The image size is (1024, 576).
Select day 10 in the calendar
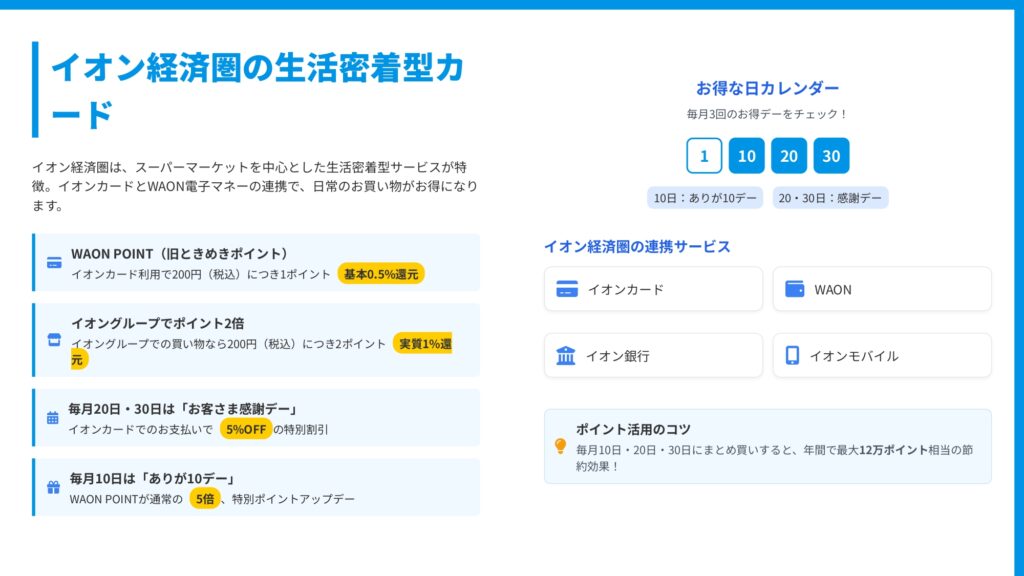746,156
